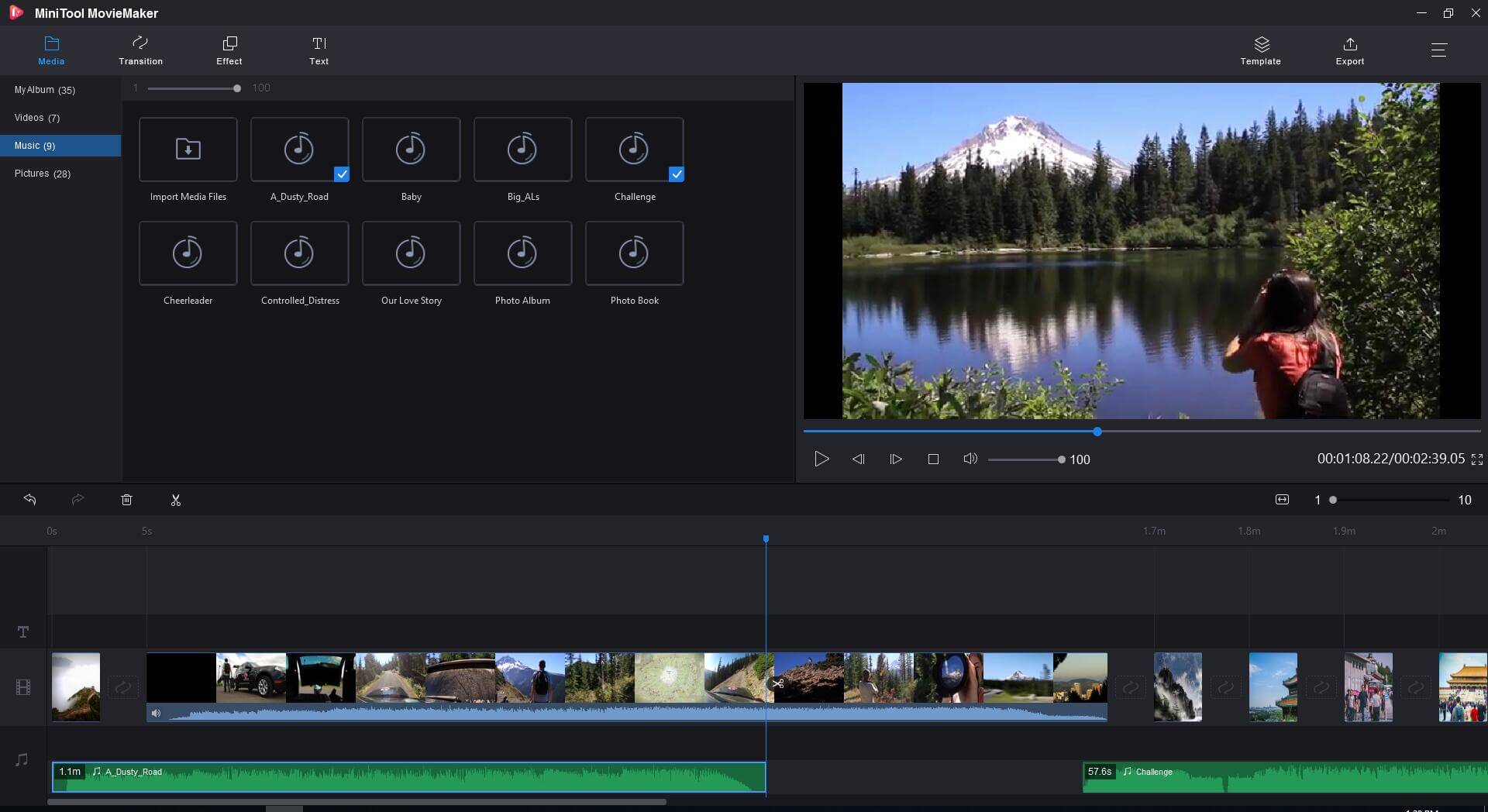
Task: Delete selected clip with trash icon
Action: point(126,501)
